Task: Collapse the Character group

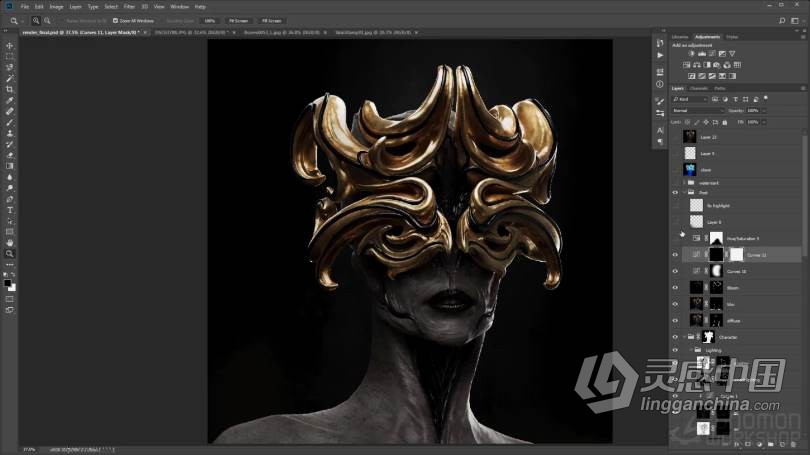Action: (684, 337)
